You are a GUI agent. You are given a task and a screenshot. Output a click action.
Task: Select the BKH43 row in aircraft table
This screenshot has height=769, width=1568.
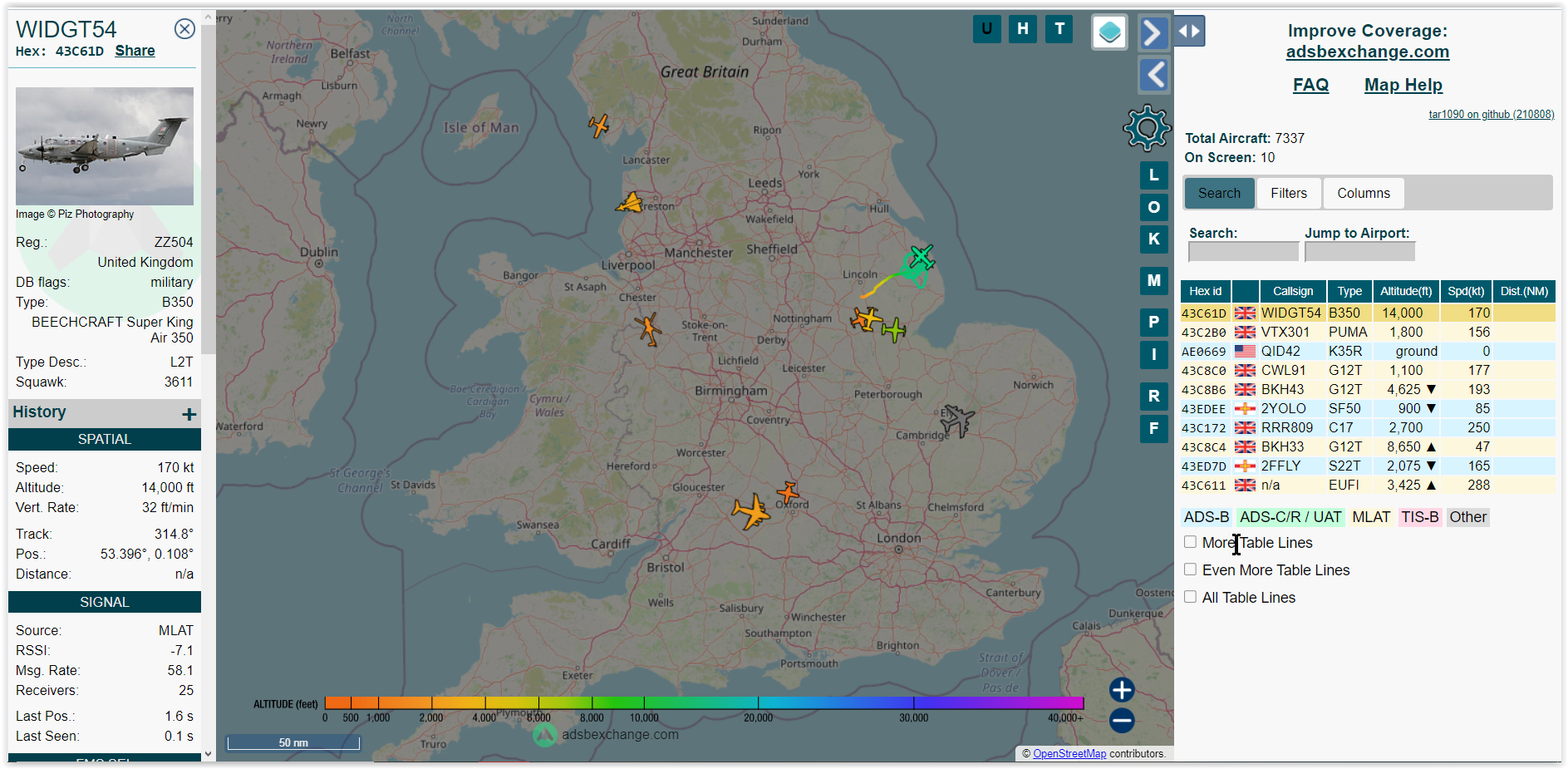(1368, 390)
